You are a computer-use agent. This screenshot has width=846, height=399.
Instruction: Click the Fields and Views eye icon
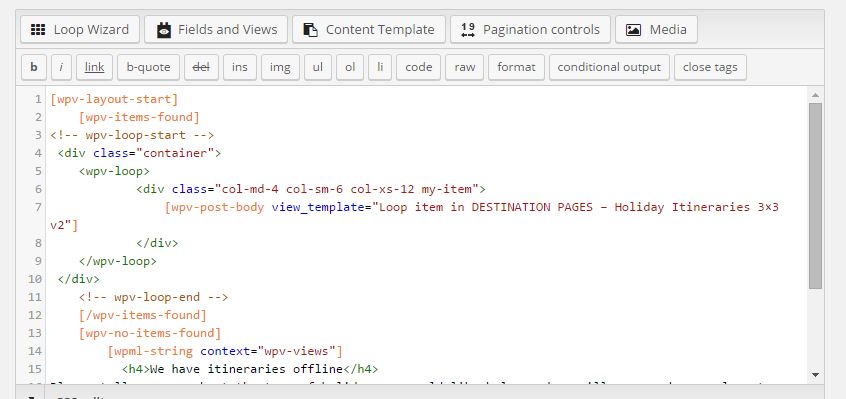(163, 30)
